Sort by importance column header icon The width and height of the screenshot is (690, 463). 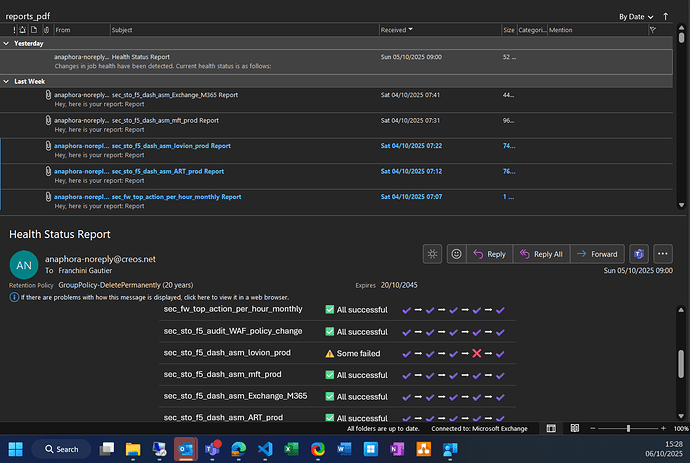click(13, 31)
